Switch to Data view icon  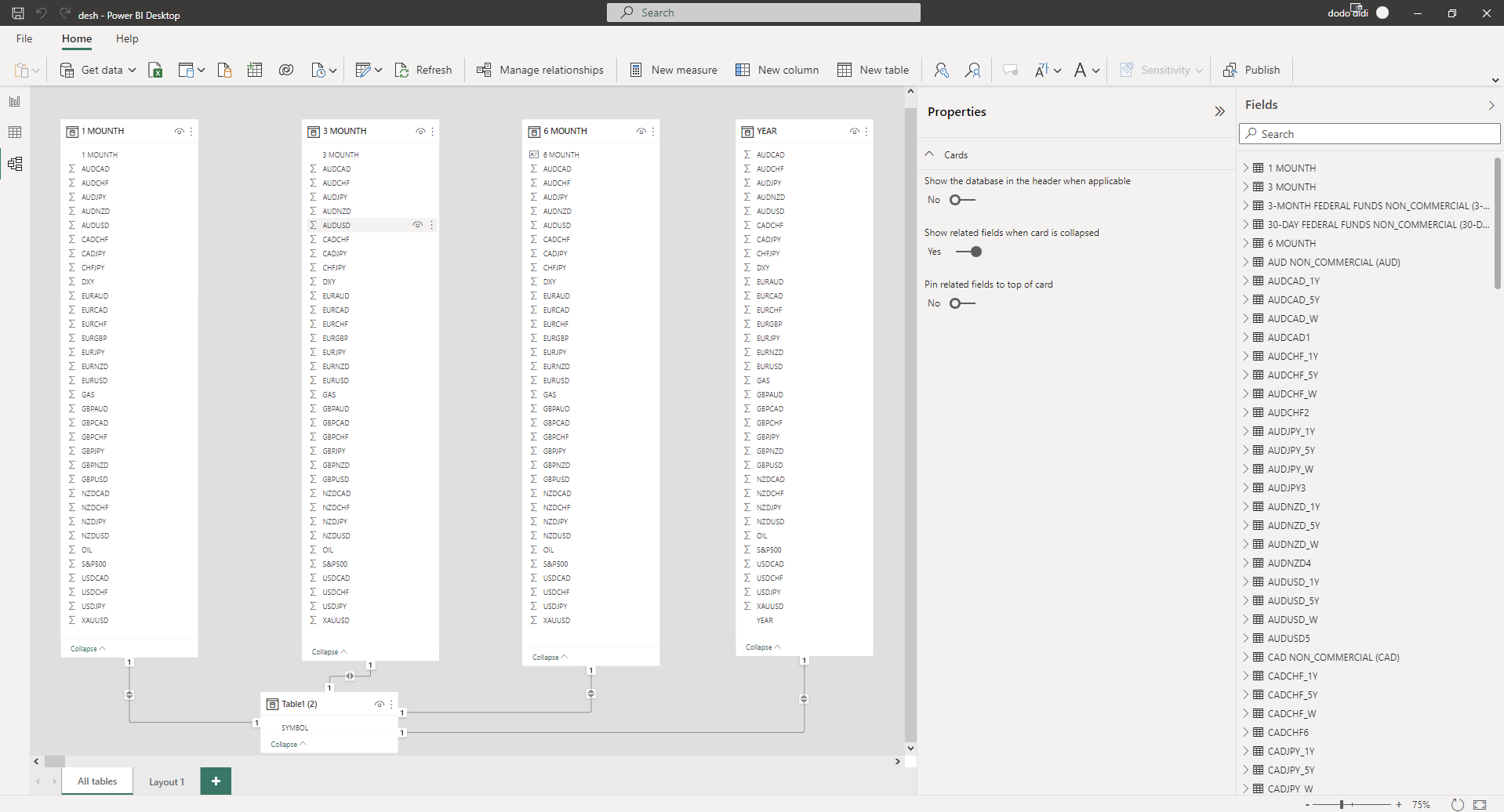[15, 132]
